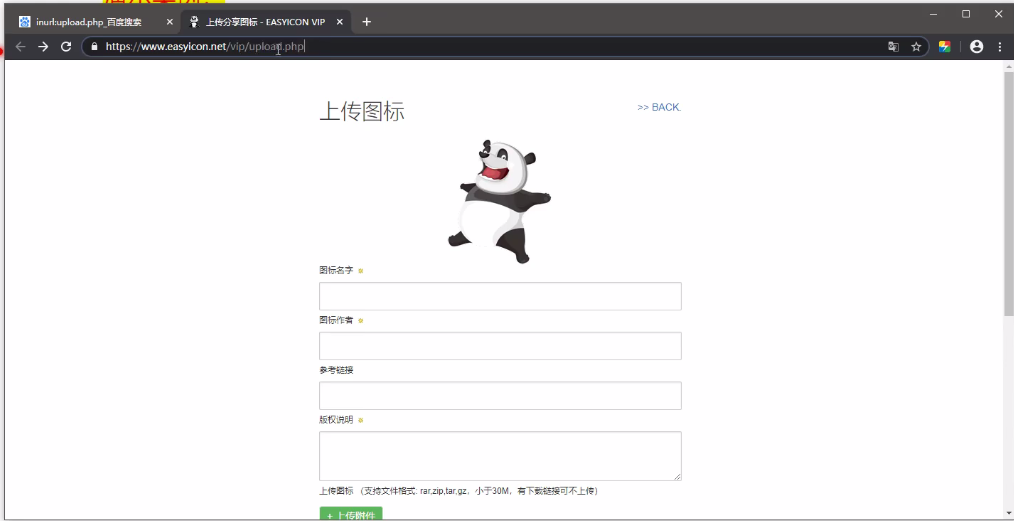This screenshot has height=521, width=1014.
Task: Click the ">> BACK." link
Action: tap(659, 107)
